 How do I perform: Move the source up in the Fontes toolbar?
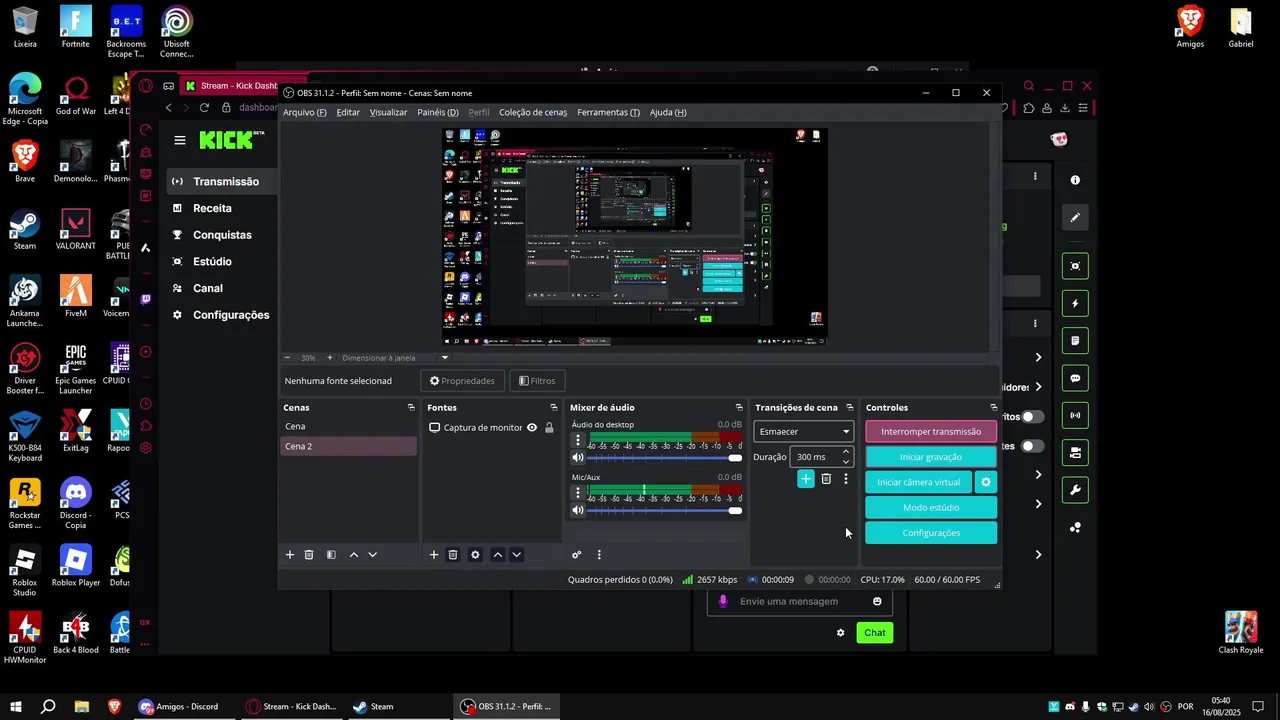click(497, 555)
